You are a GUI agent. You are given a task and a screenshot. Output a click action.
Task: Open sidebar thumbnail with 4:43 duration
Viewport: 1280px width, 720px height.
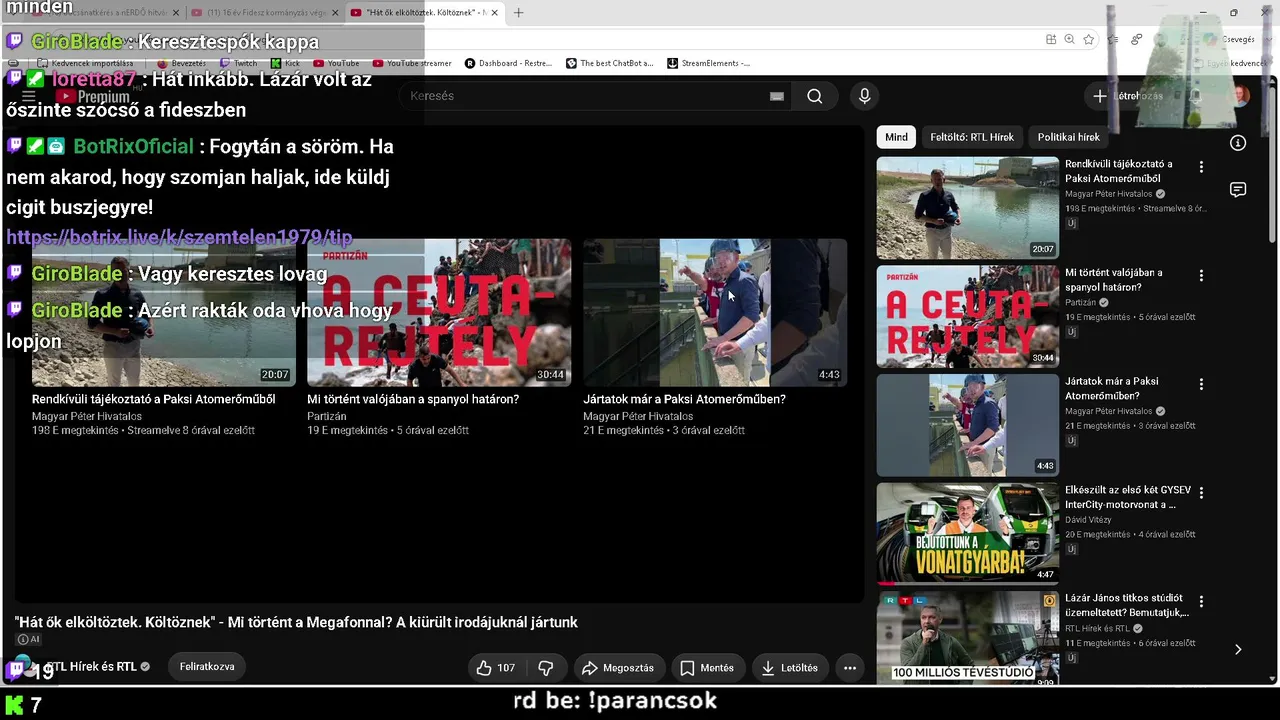click(967, 425)
